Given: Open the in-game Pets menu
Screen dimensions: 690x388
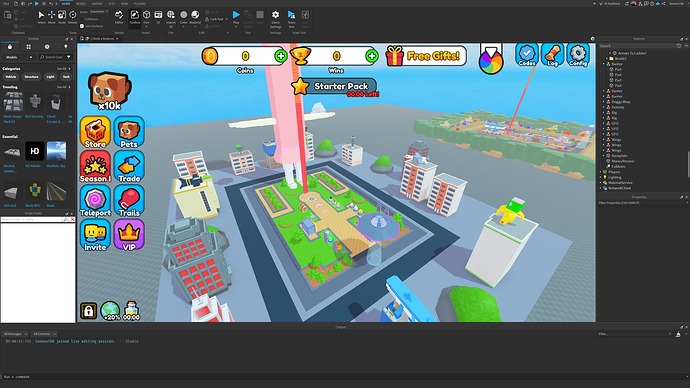Looking at the screenshot, I should pos(129,132).
